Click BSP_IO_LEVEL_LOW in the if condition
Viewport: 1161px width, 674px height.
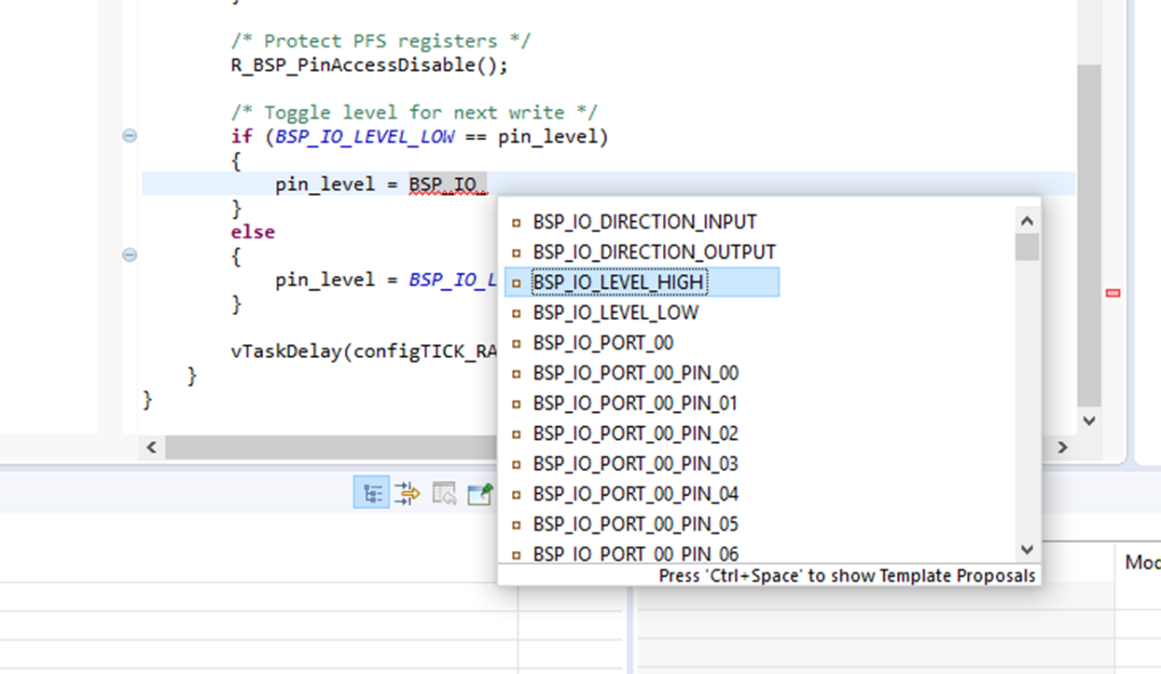364,137
